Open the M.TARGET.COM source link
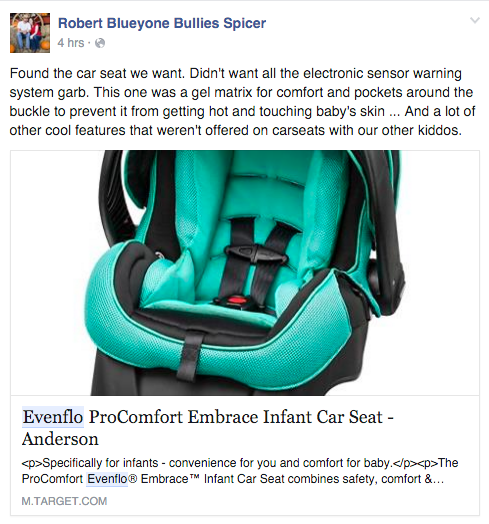Screen dimensions: 489x524 tap(64, 501)
